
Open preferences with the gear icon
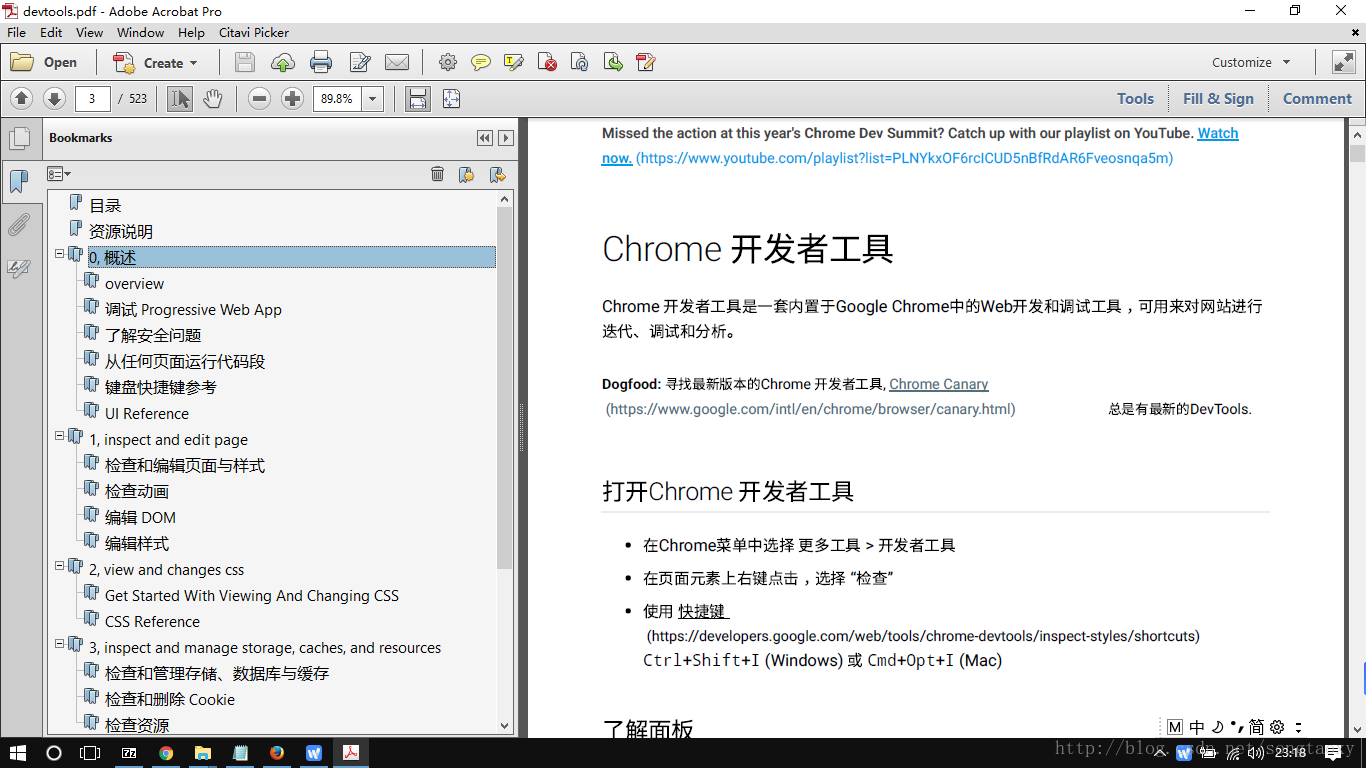[448, 62]
